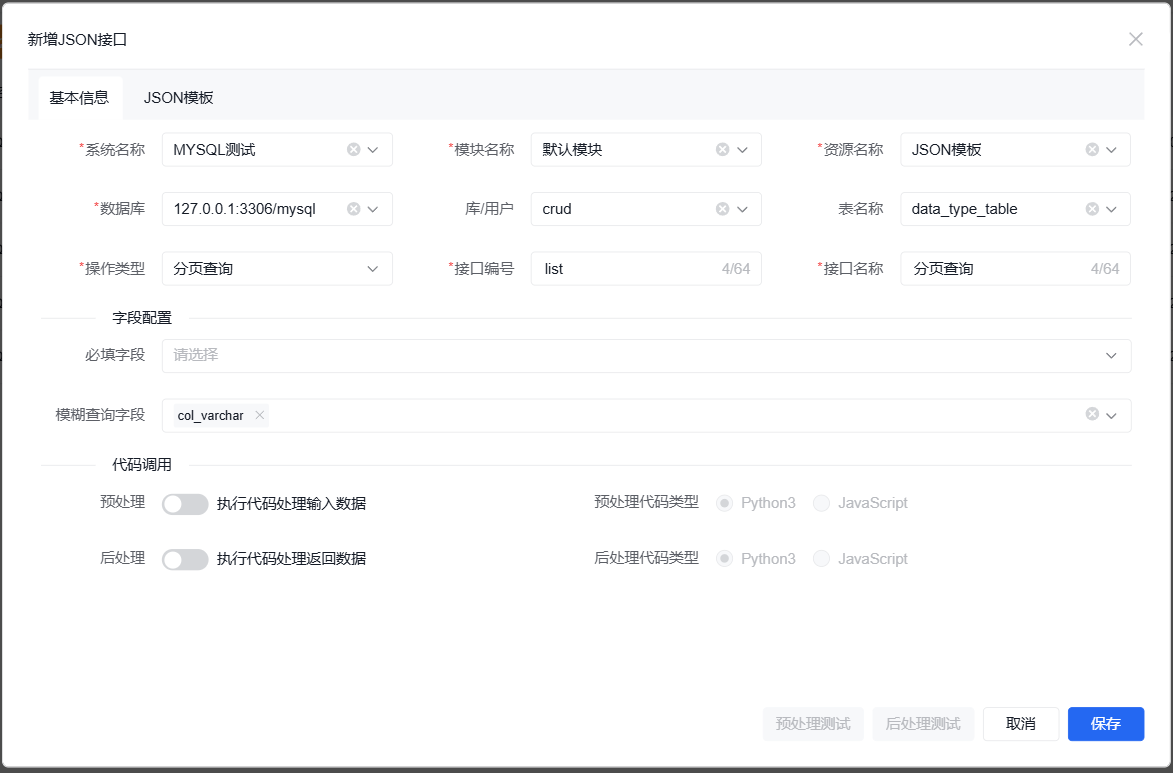
Task: Expand the 表名称 dropdown arrow
Action: pyautogui.click(x=1111, y=209)
